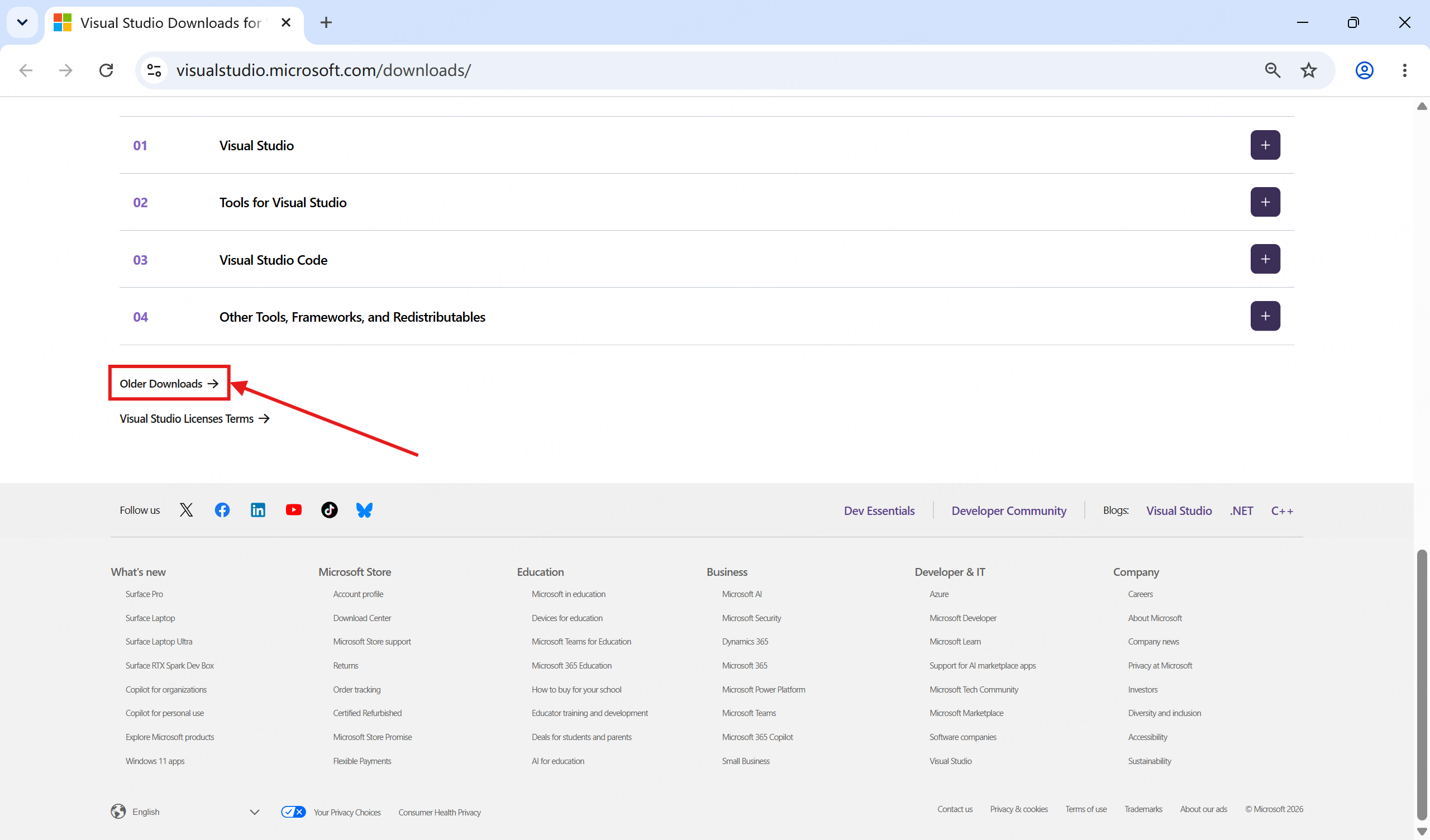Screen dimensions: 1430x840
Task: Click the scrollbar up arrow
Action: coord(1422,106)
